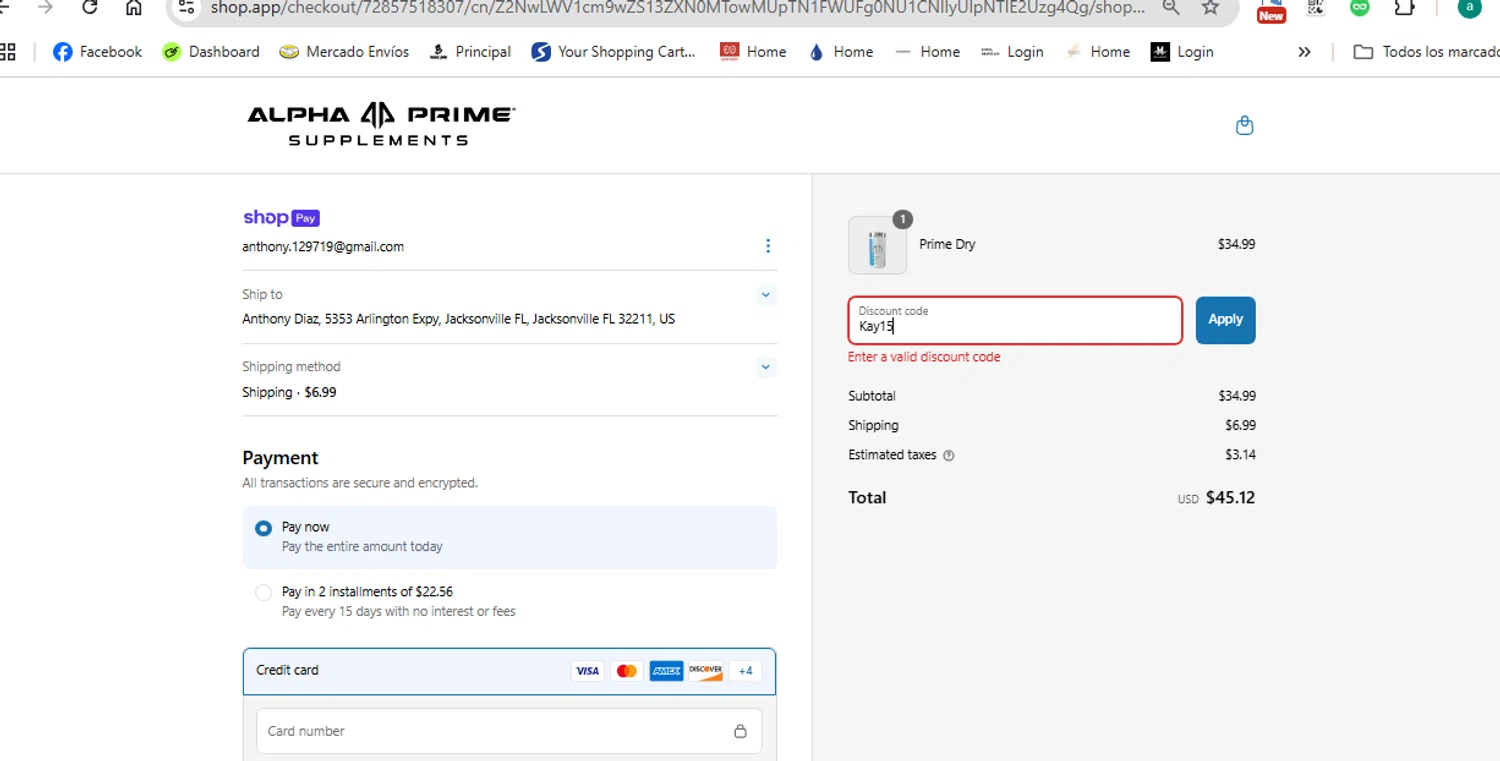Click the 'Enter a valid discount code' error
The height and width of the screenshot is (761, 1500).
(924, 357)
